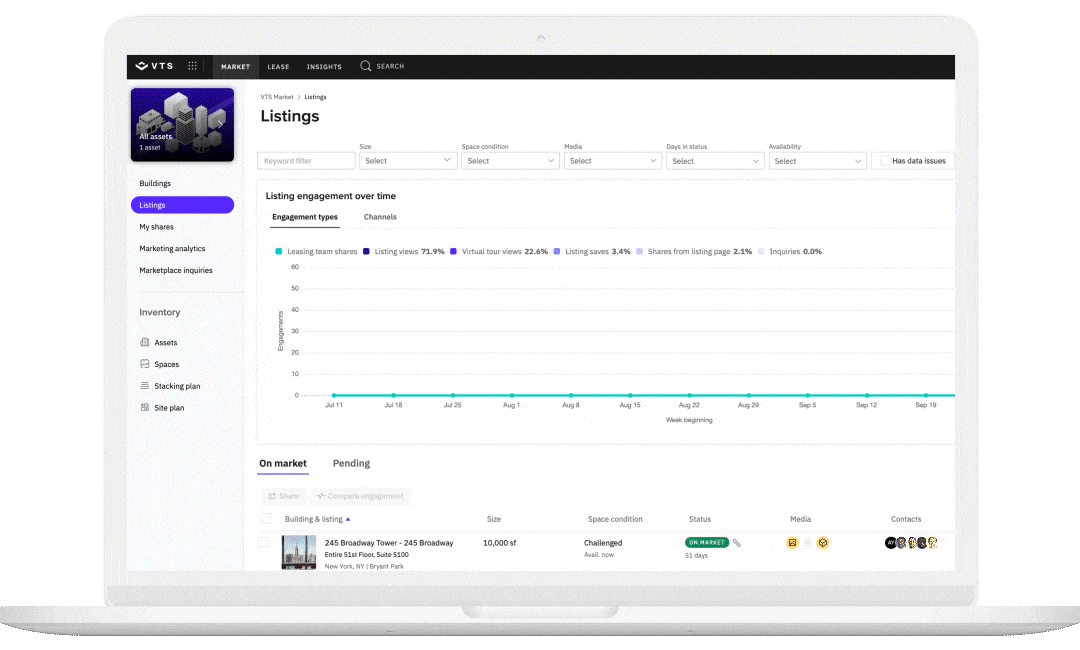Toggle Virtual tour views legend series
The image size is (1080, 650).
pos(499,251)
